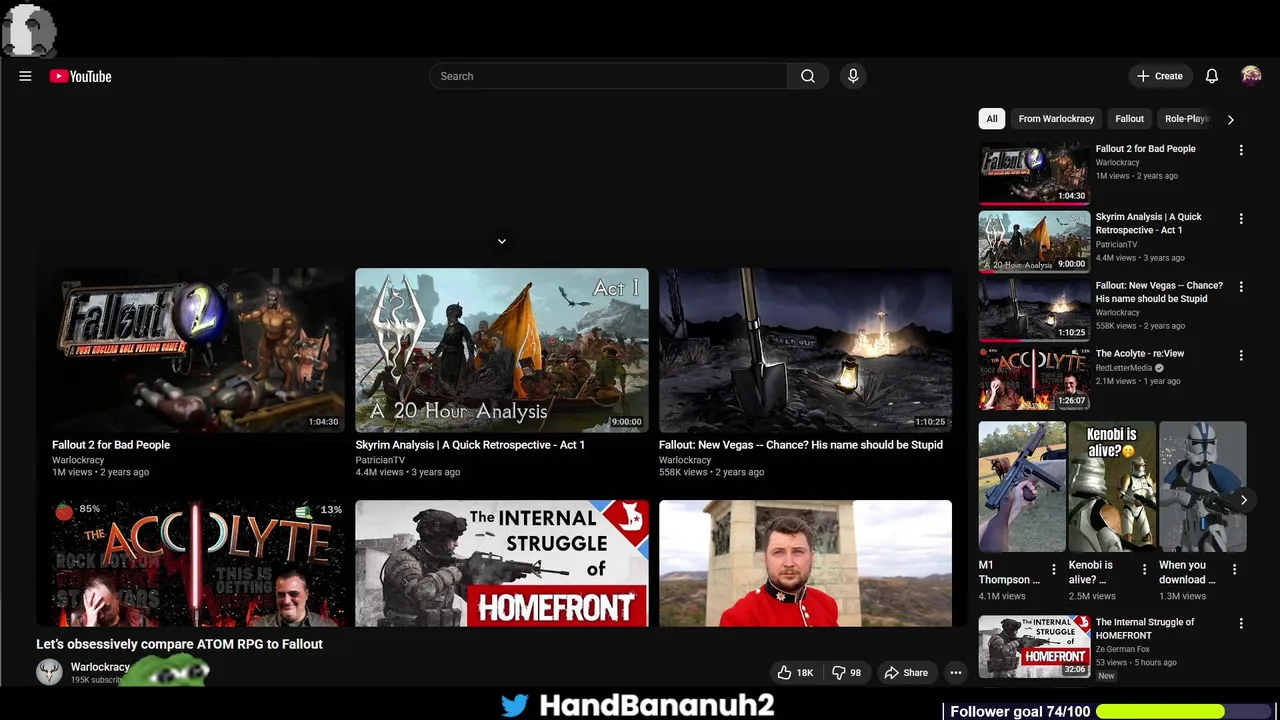The height and width of the screenshot is (720, 1280).
Task: Click the Twitter bird icon in overlay
Action: tap(514, 705)
